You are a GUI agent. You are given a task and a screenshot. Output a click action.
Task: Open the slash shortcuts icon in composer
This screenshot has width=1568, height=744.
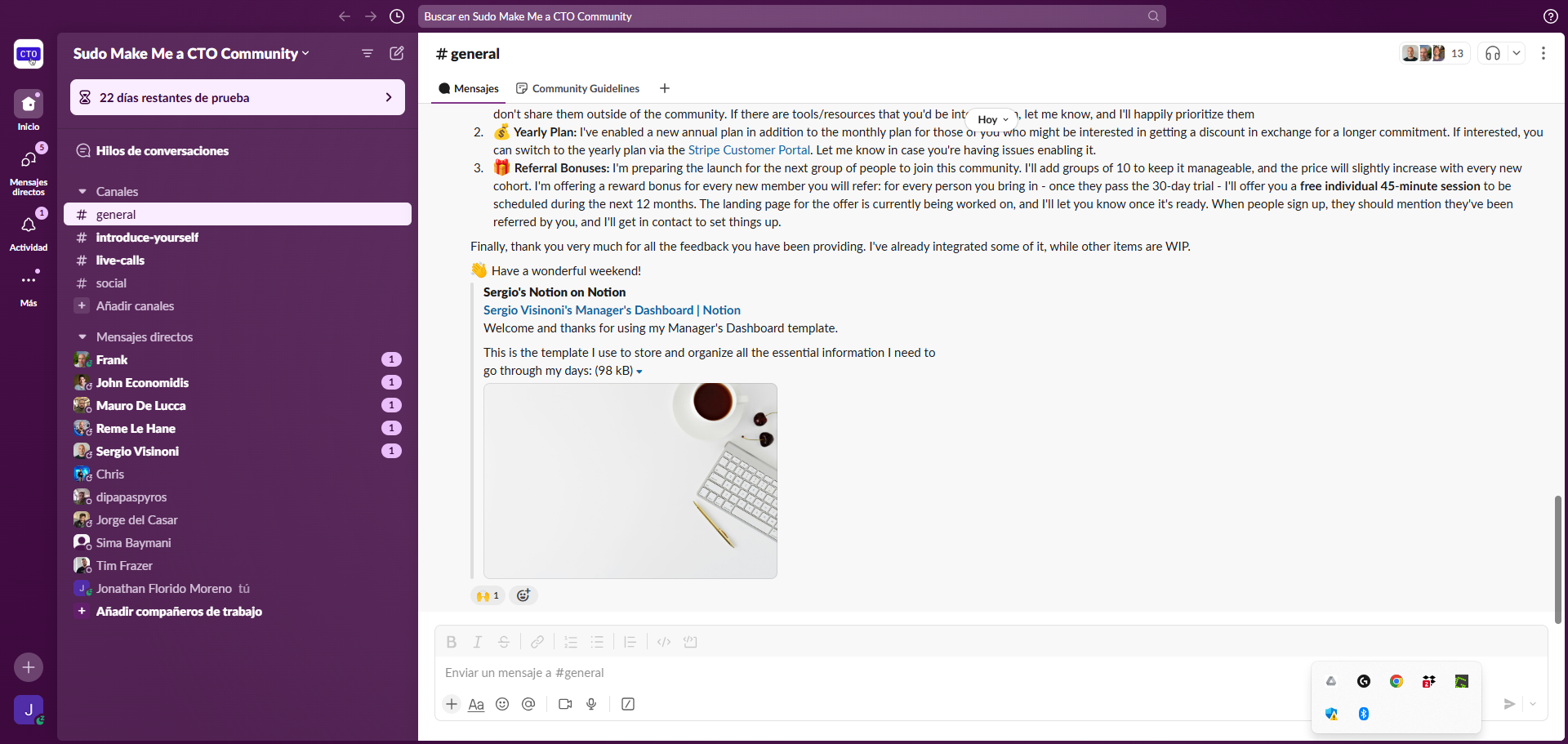click(627, 704)
